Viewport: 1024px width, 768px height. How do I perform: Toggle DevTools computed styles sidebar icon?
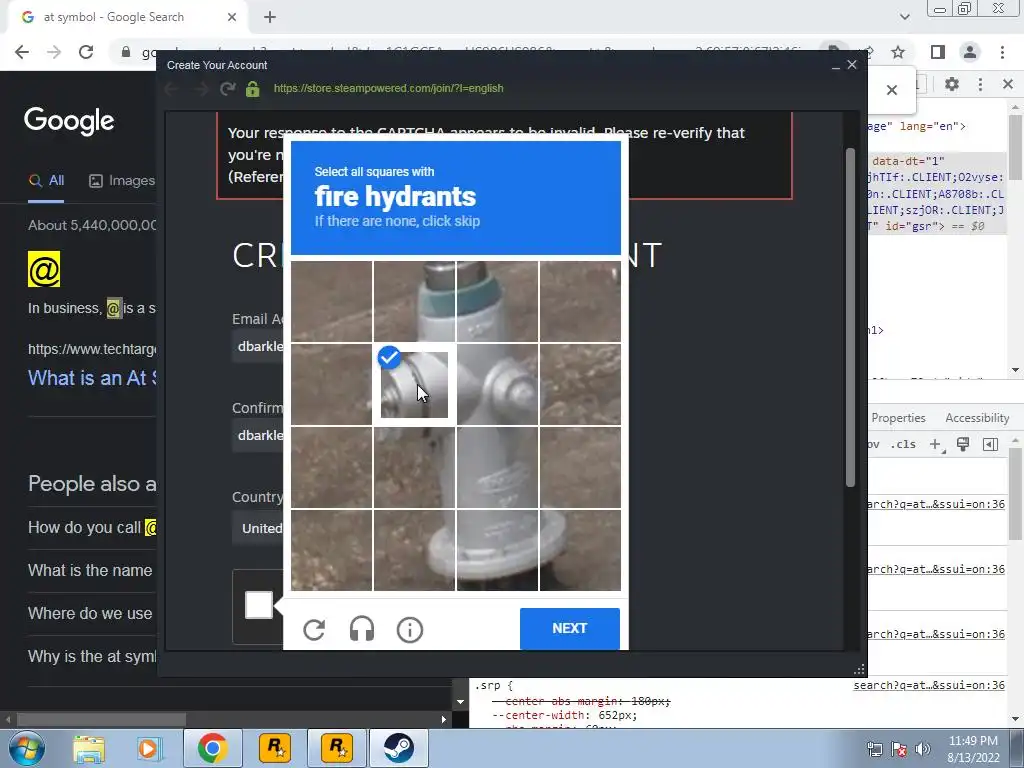(x=990, y=445)
